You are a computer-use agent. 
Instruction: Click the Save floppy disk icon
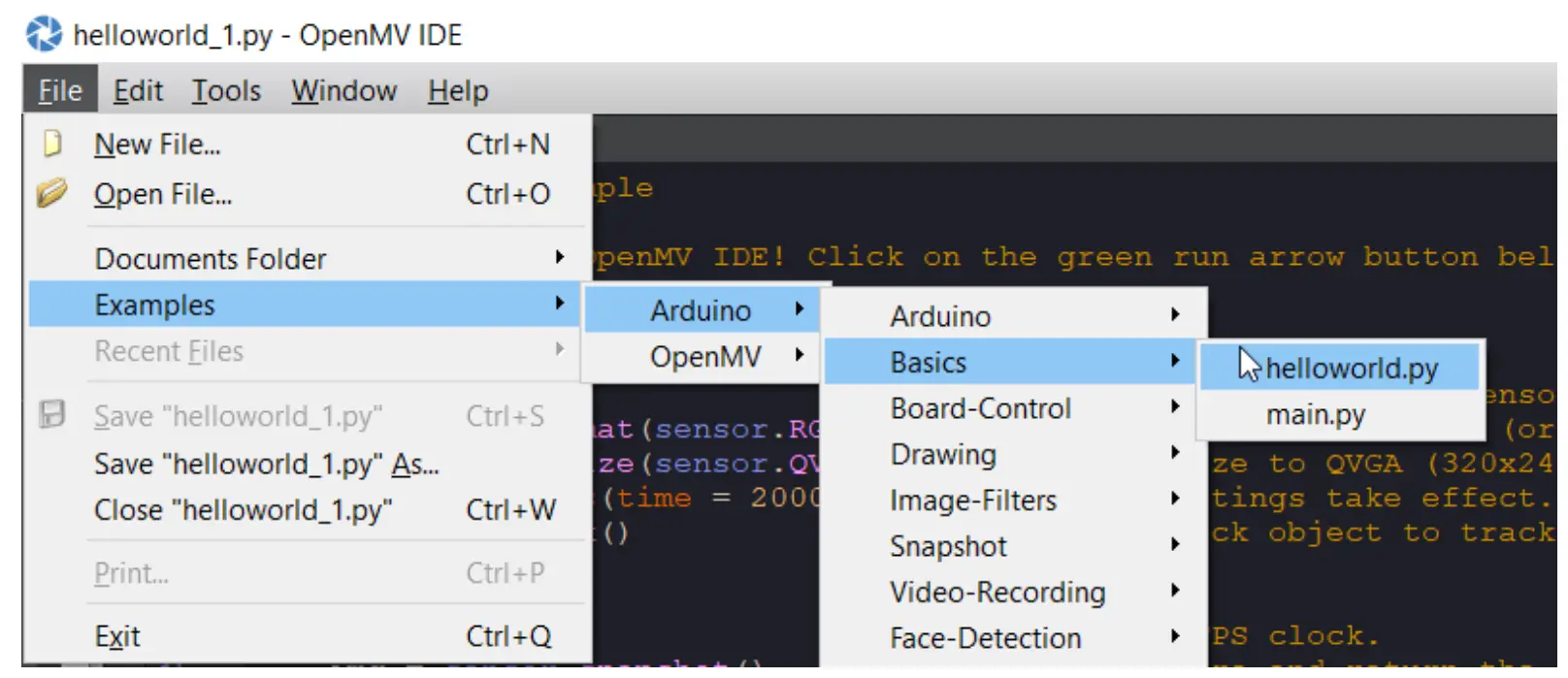pyautogui.click(x=52, y=415)
